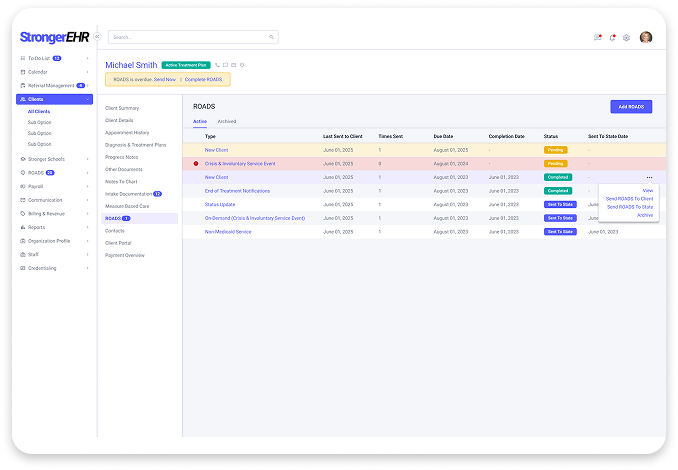Click the Send Now link in banner
Image resolution: width=678 pixels, height=470 pixels.
point(165,79)
